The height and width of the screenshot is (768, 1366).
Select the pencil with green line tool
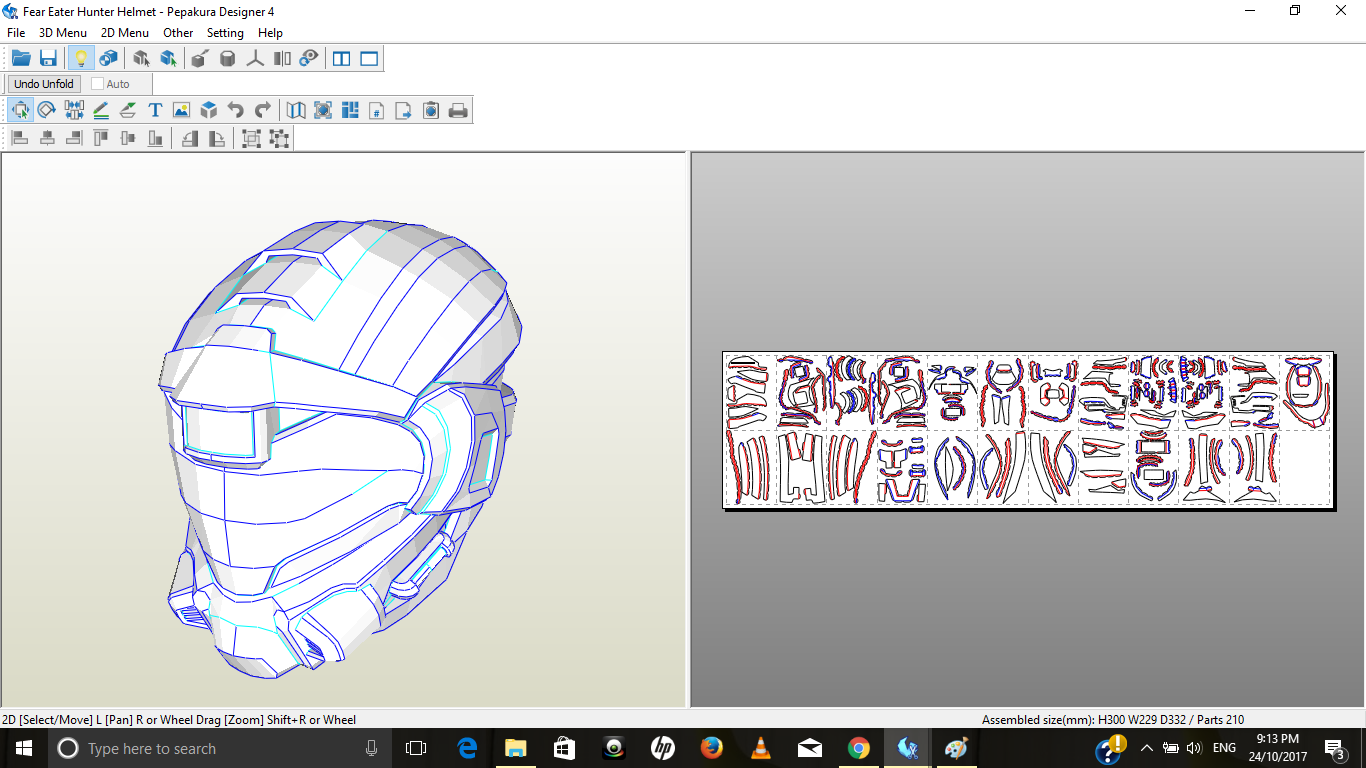(x=101, y=110)
